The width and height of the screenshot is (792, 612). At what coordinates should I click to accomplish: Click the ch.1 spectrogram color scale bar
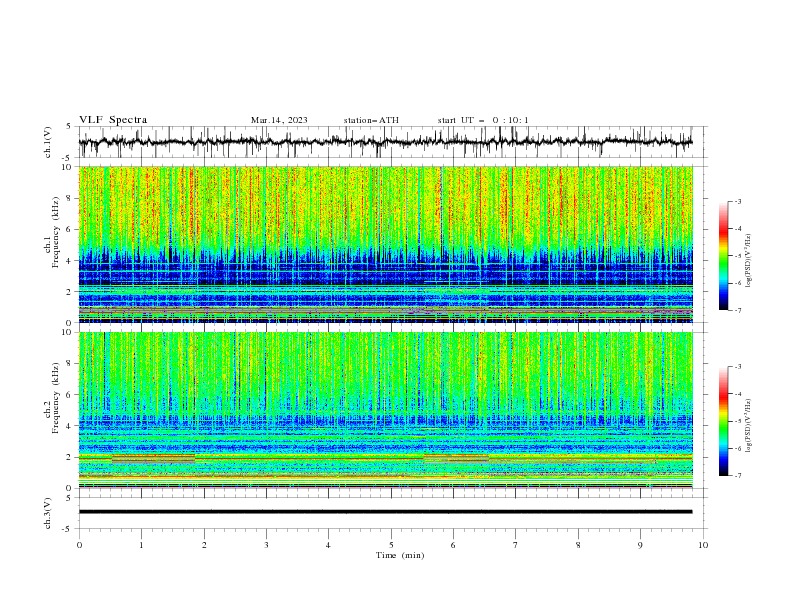point(723,255)
